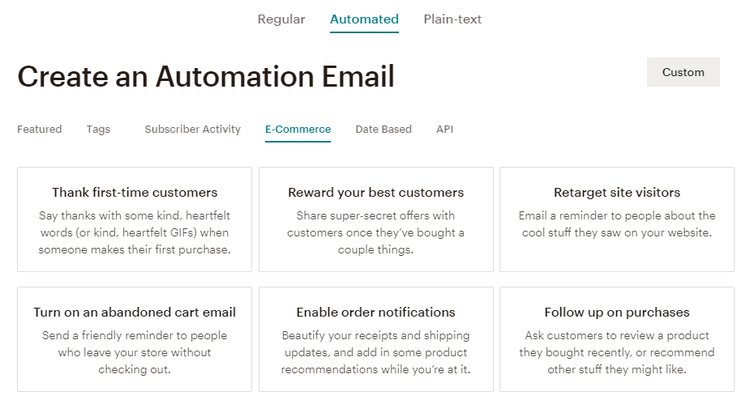
Task: Open the Tags category
Action: tap(98, 129)
